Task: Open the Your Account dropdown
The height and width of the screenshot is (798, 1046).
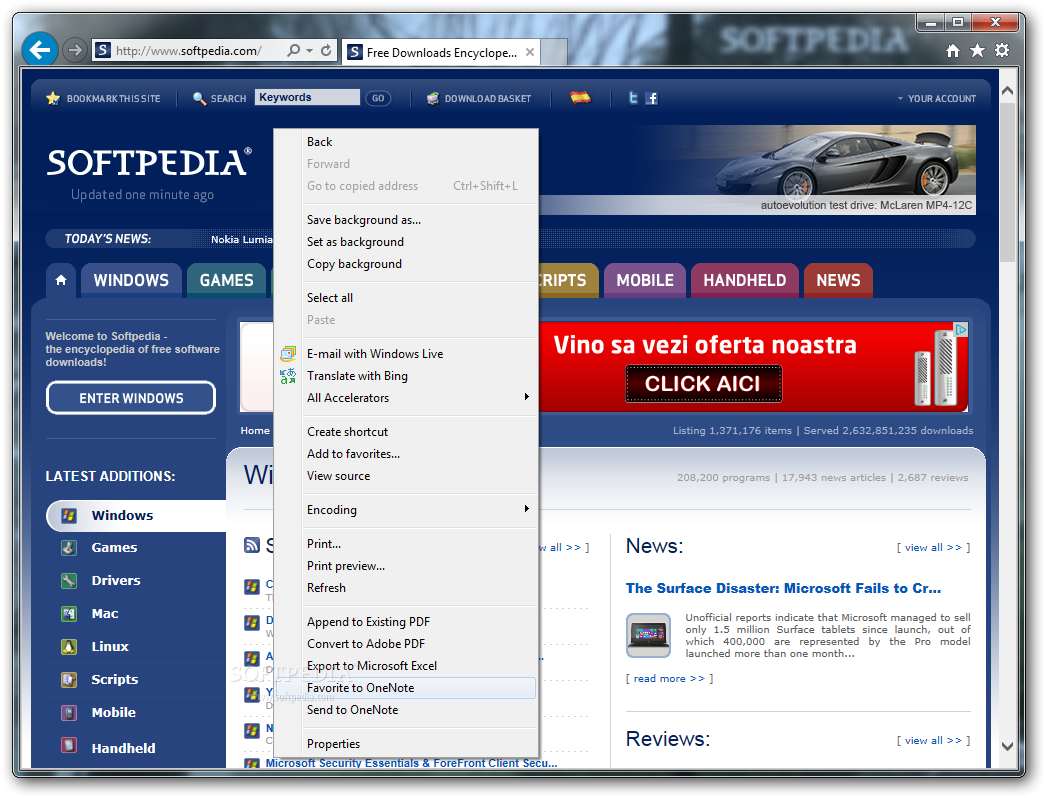Action: [x=937, y=99]
